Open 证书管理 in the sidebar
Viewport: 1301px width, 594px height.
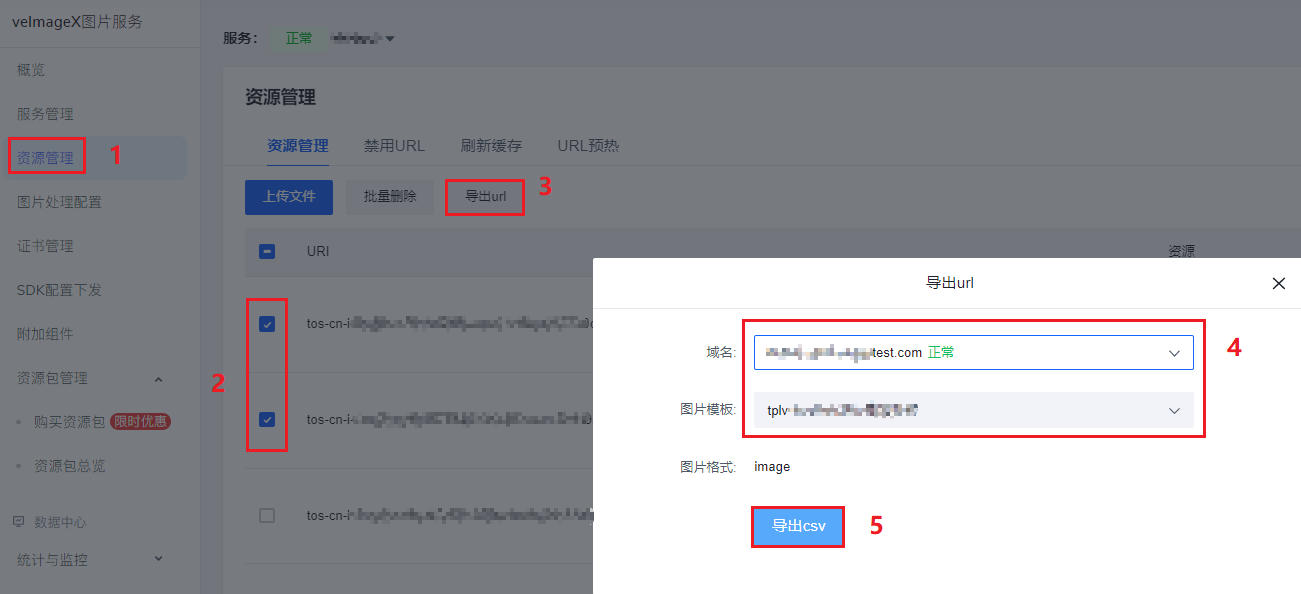[45, 246]
